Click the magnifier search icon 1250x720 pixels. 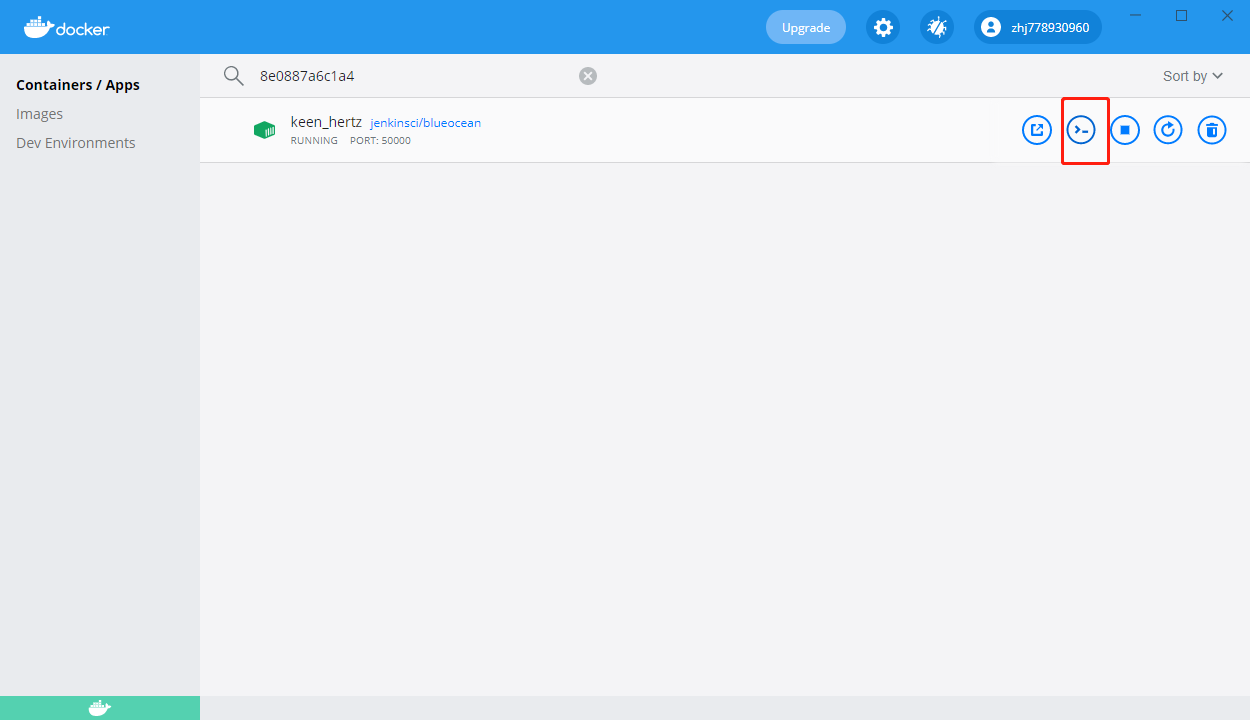233,76
